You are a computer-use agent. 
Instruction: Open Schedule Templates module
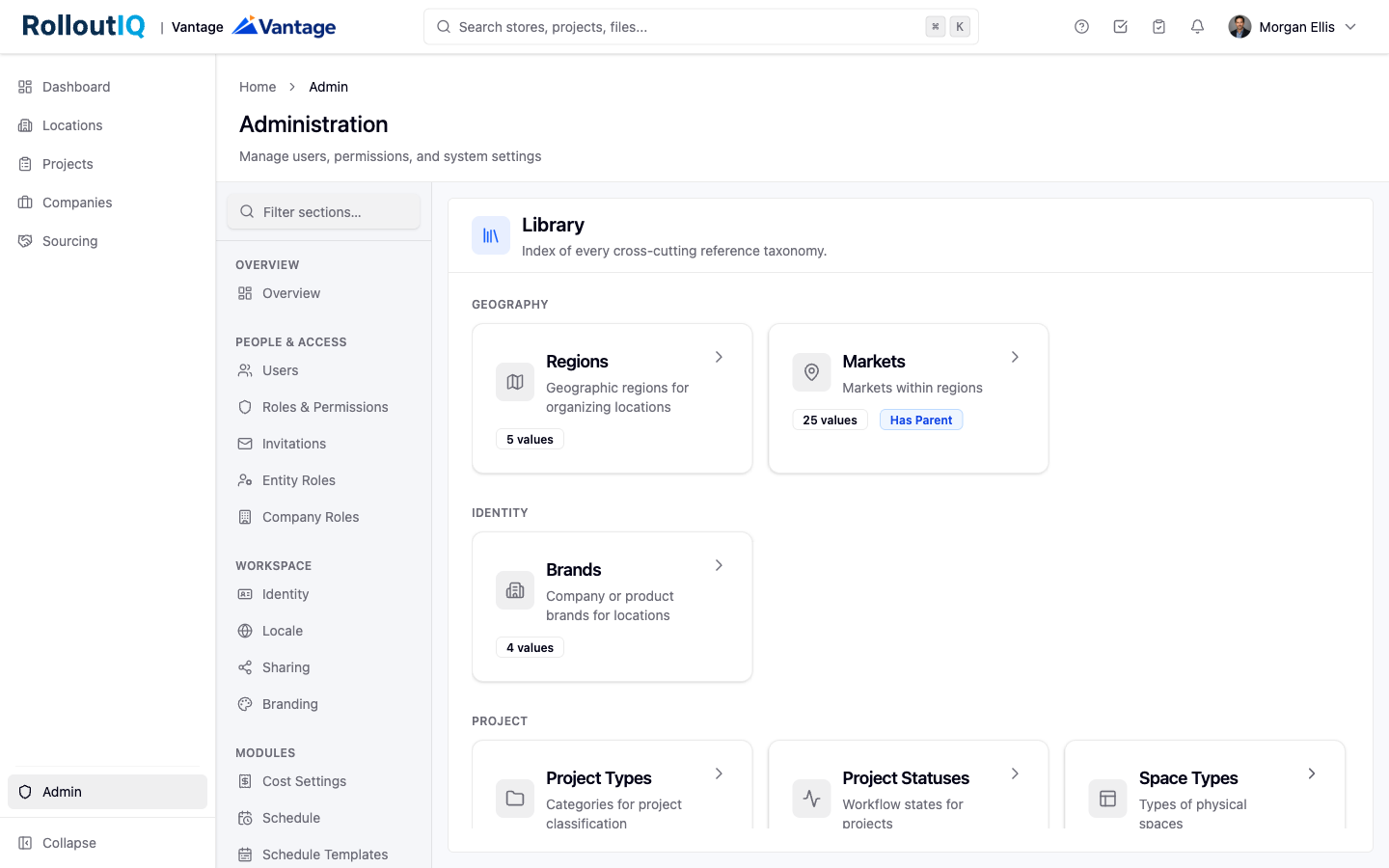pos(324,854)
